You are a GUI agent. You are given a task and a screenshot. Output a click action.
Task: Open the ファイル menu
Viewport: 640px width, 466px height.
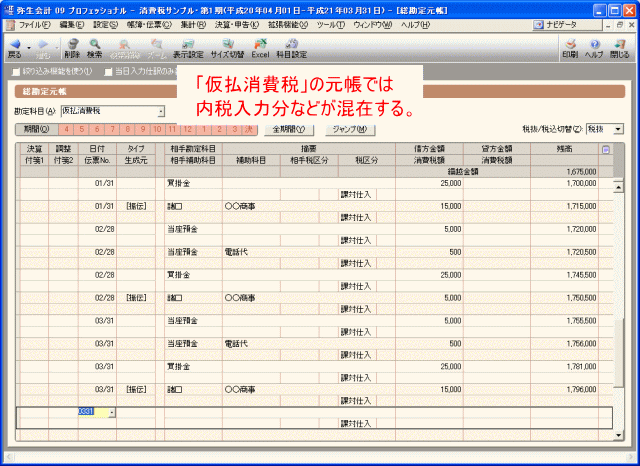point(35,25)
